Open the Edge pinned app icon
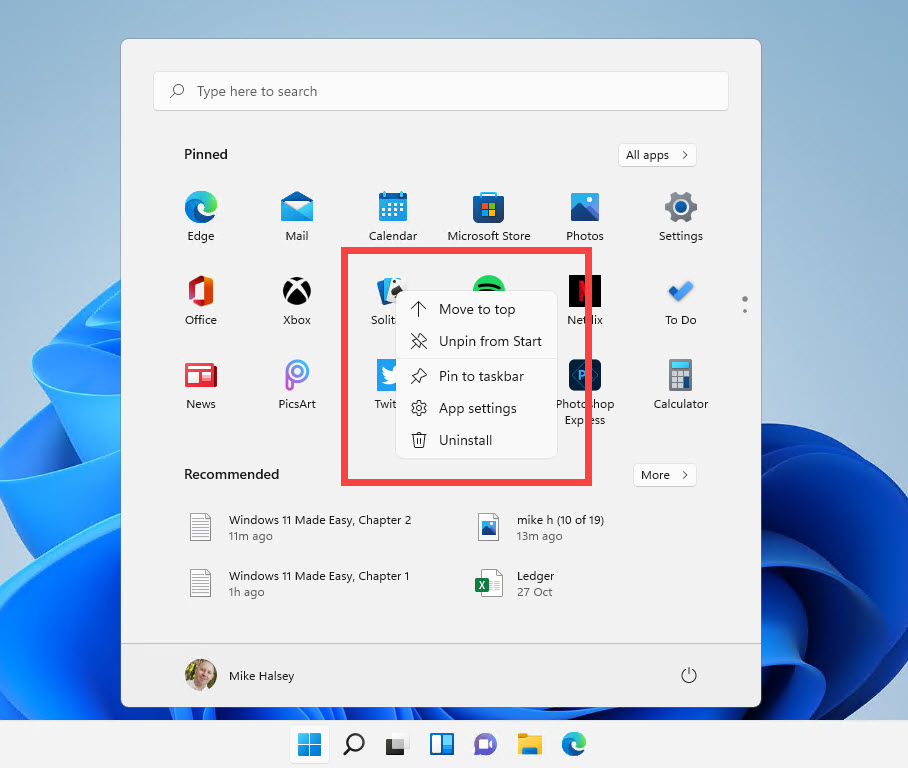 [200, 208]
